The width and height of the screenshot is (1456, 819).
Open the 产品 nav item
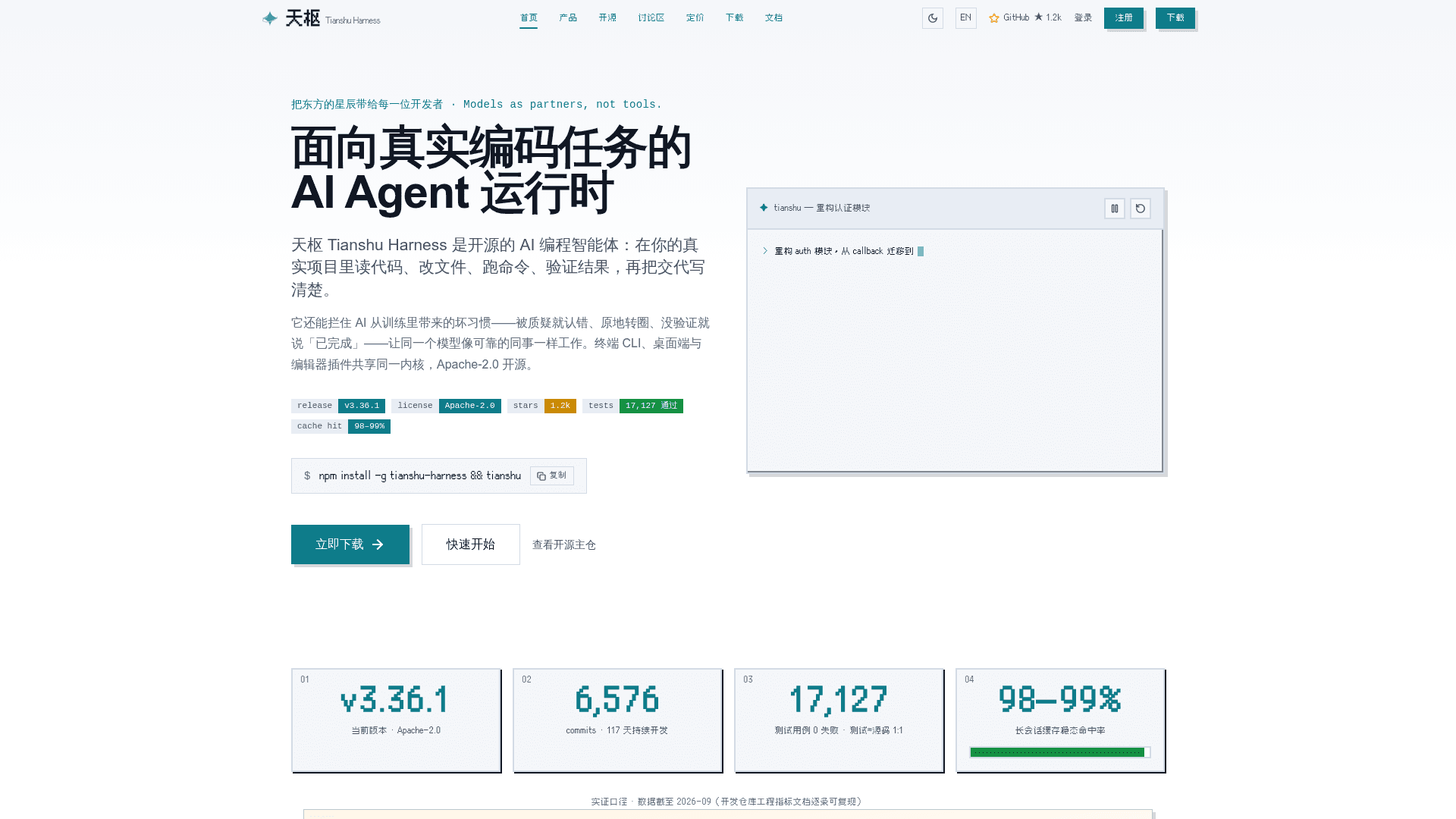568,17
